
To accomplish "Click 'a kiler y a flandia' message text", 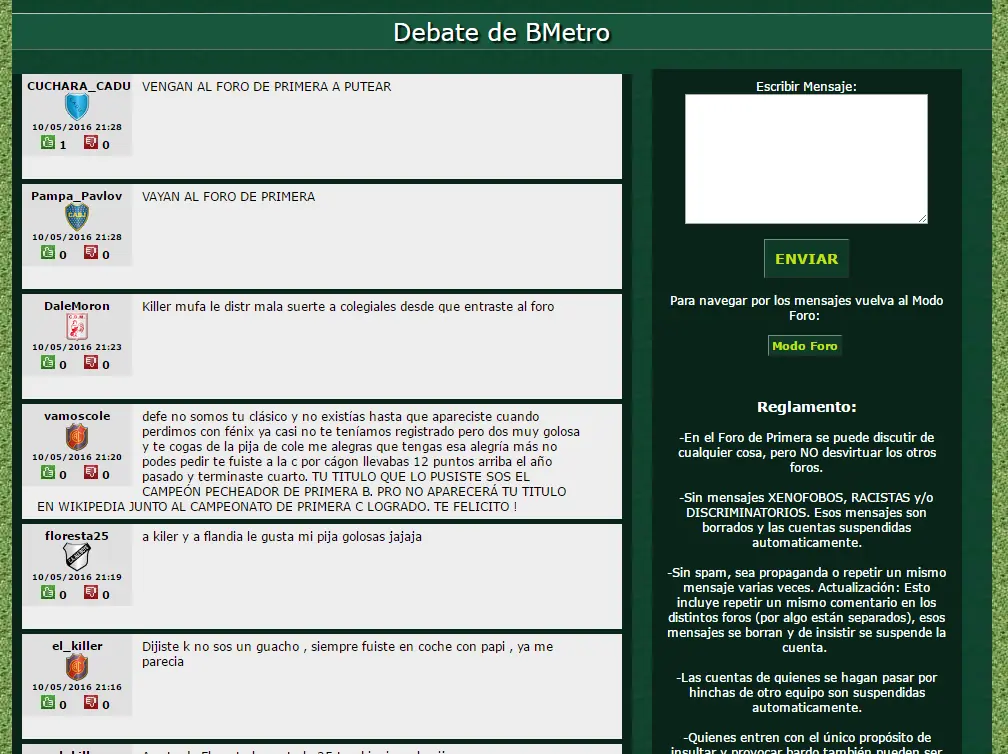I will [x=282, y=537].
